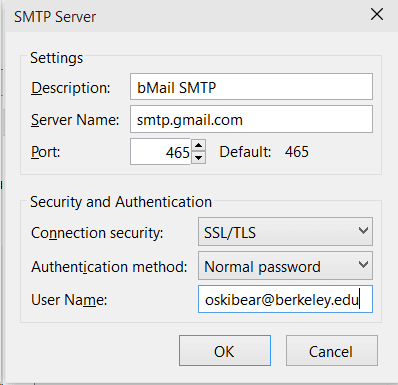Click the User Name field
The width and height of the screenshot is (398, 385).
[x=285, y=299]
